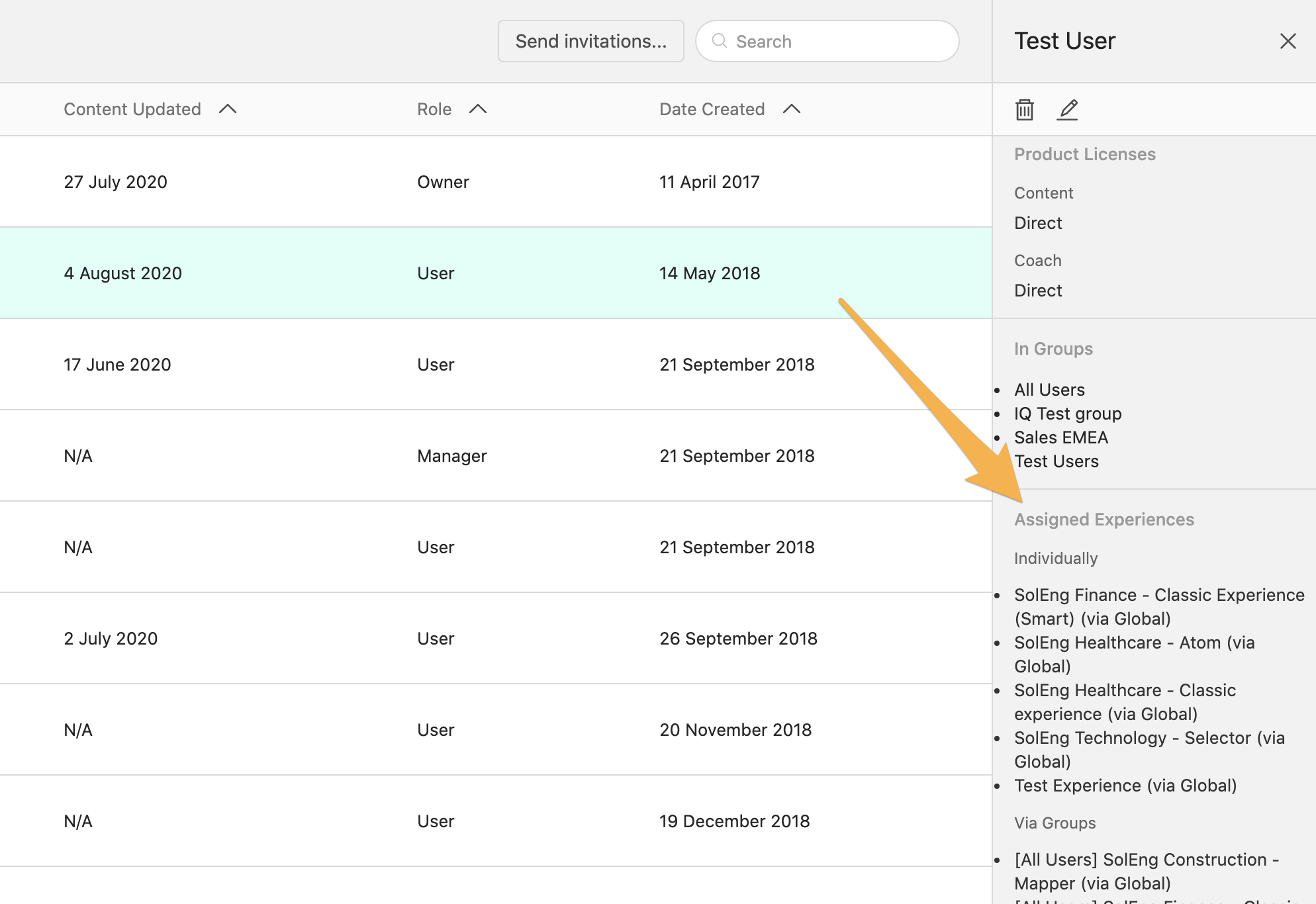Viewport: 1316px width, 904px height.
Task: Select the highlighted user row from 14 May 2018
Action: (496, 273)
